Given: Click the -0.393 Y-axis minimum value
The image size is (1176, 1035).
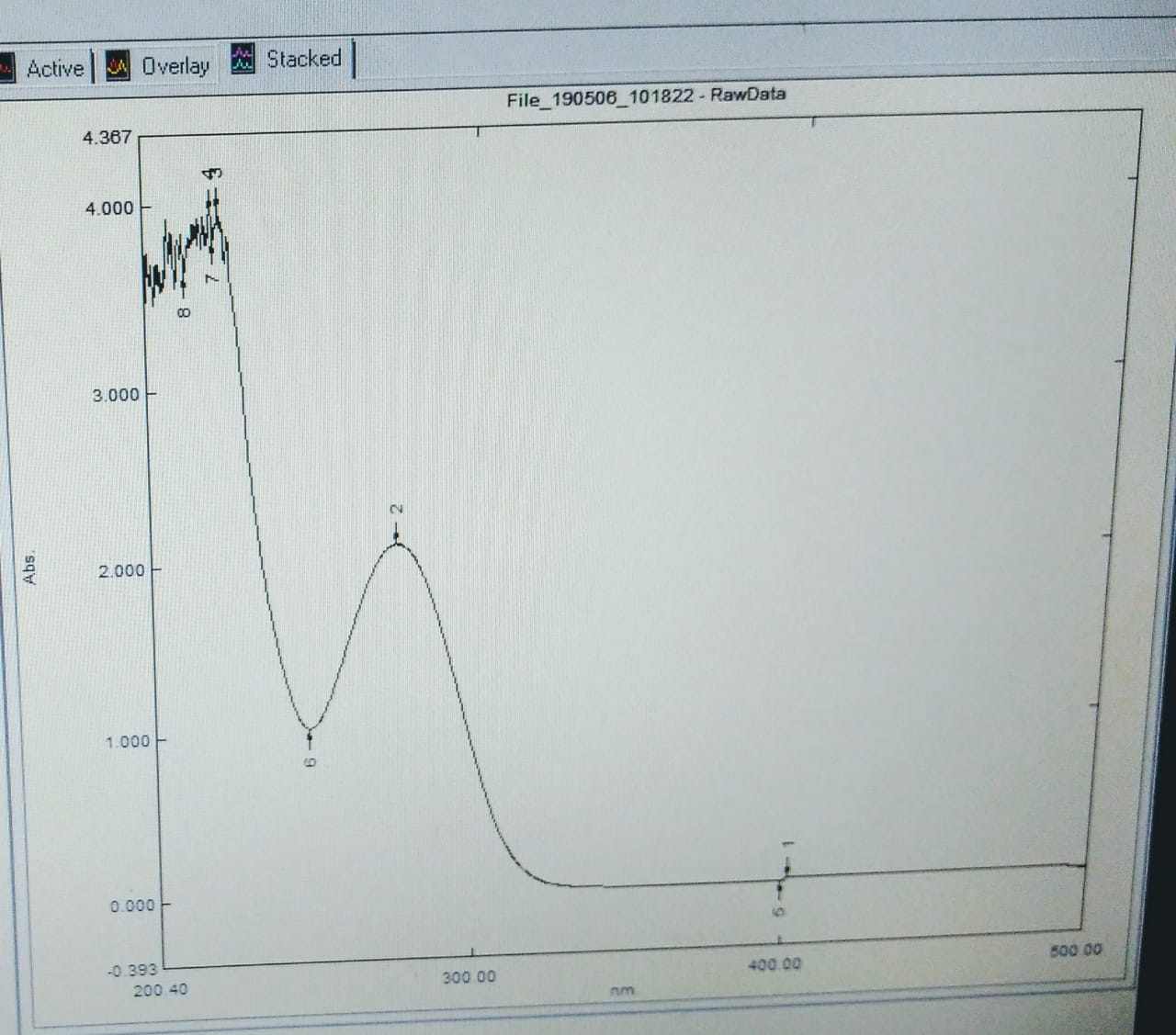Looking at the screenshot, I should [x=133, y=970].
